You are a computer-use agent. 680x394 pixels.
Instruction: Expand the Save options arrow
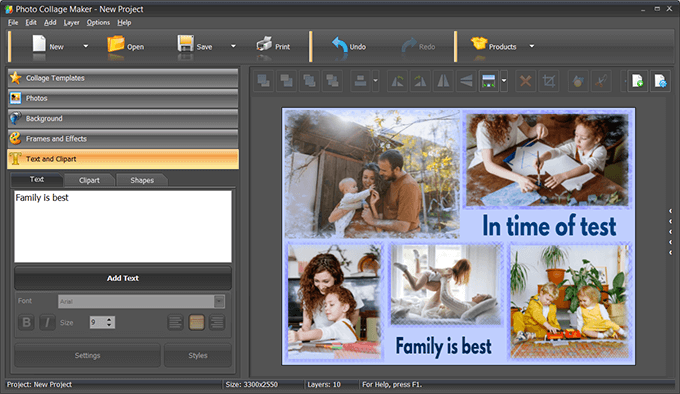[x=233, y=46]
